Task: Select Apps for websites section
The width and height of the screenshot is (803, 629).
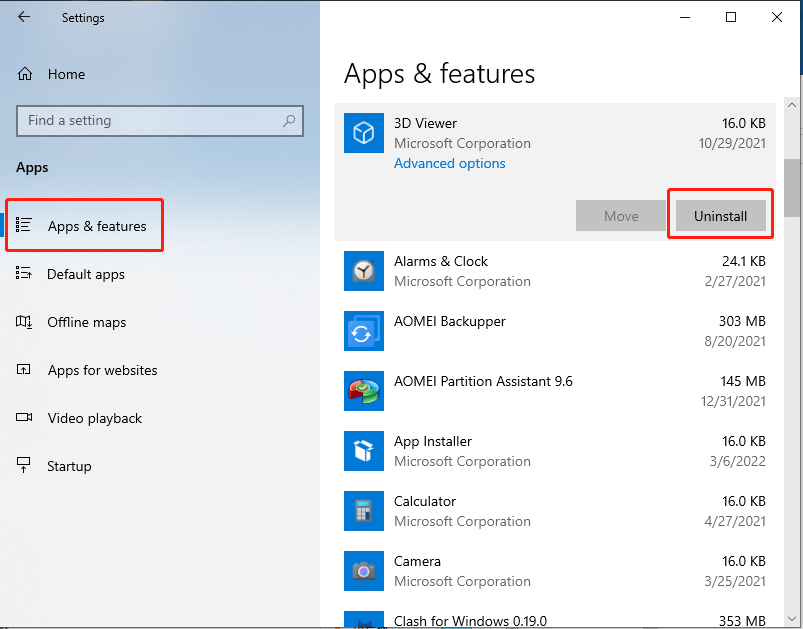Action: tap(102, 370)
